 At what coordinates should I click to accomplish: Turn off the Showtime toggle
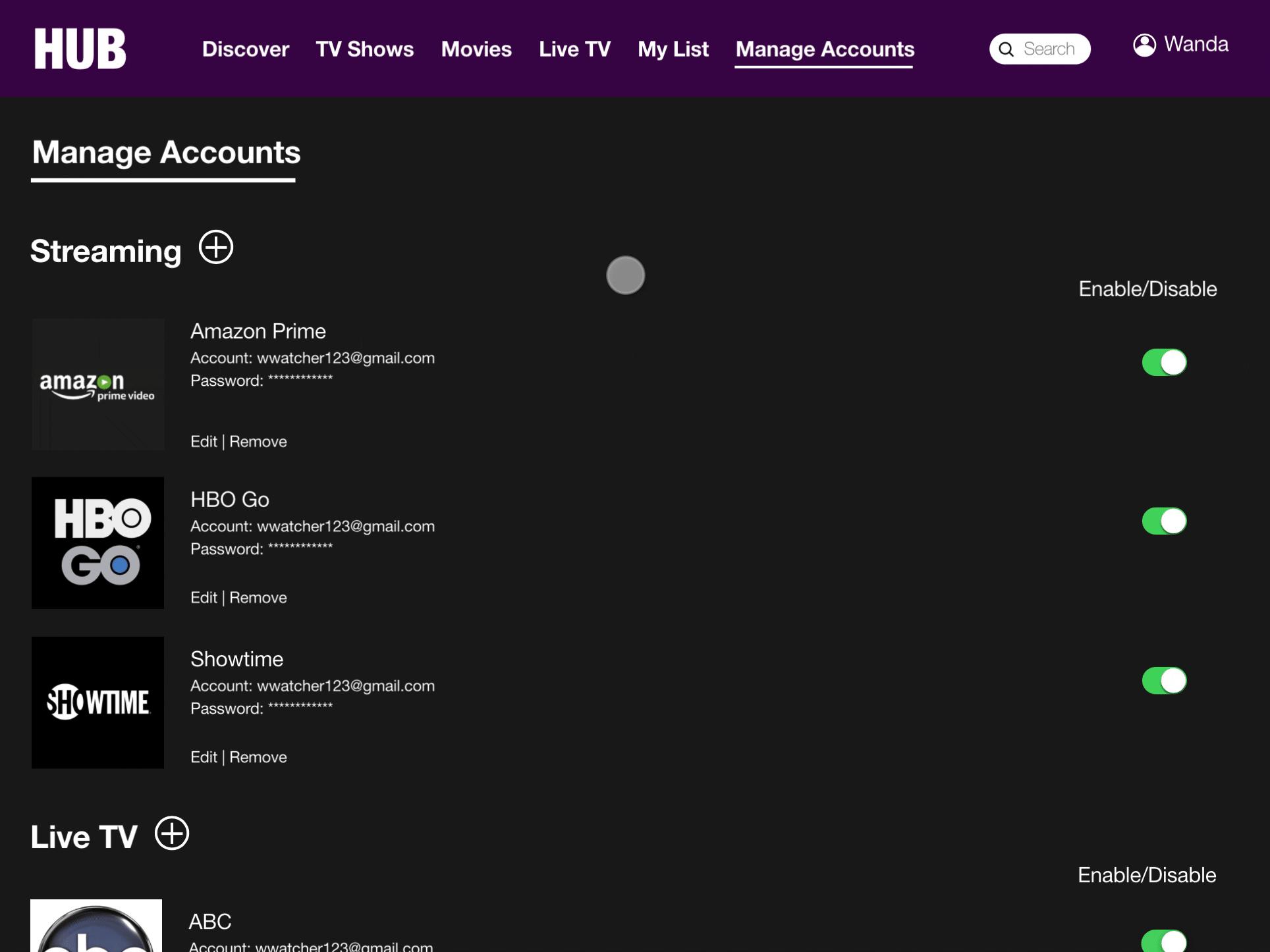[x=1164, y=680]
